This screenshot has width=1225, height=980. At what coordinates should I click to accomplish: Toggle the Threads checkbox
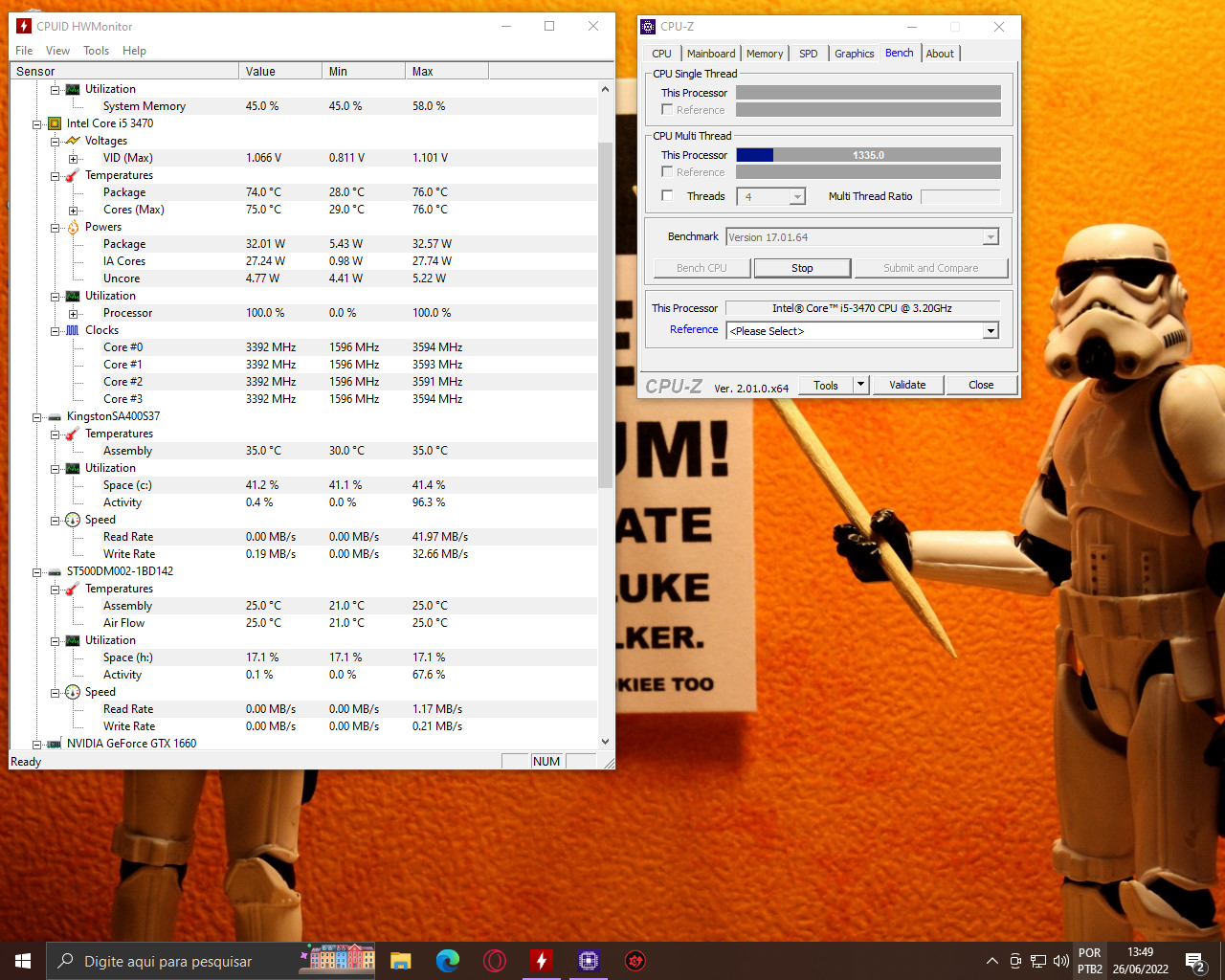(x=667, y=196)
